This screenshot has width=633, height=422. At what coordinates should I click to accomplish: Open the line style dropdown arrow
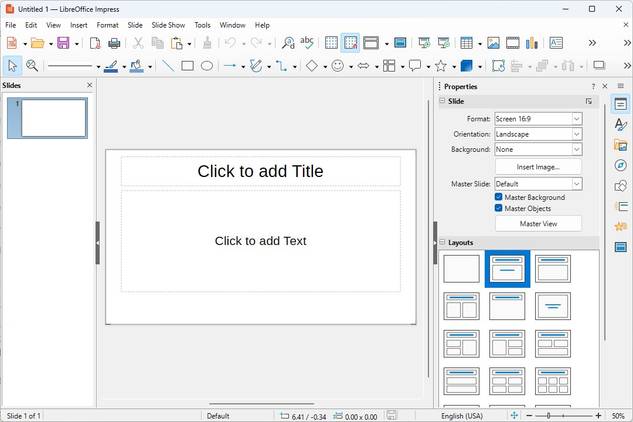(98, 67)
